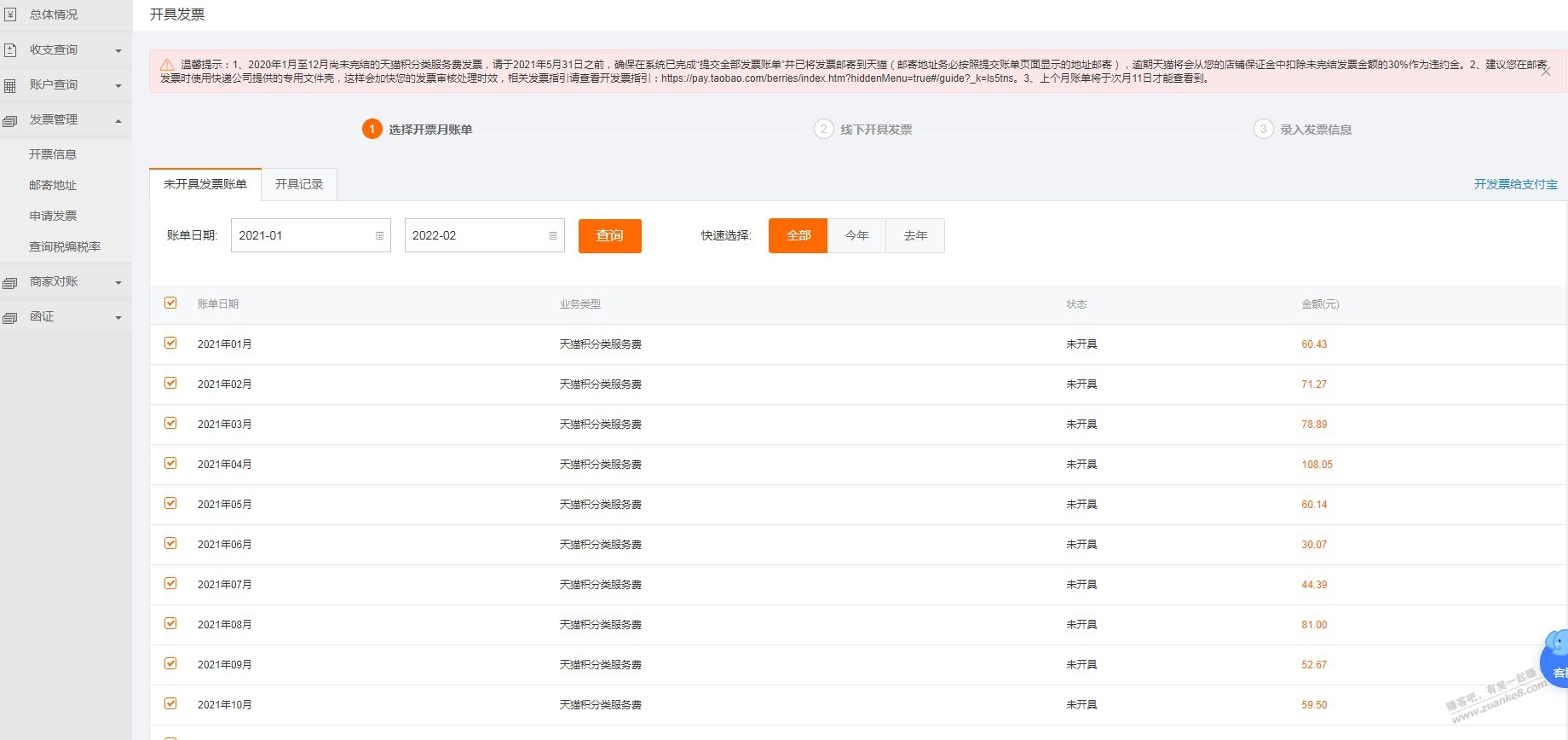The width and height of the screenshot is (1568, 740).
Task: Click 天猫积分类服务费 in the 2021年10月 row
Action: tap(601, 705)
